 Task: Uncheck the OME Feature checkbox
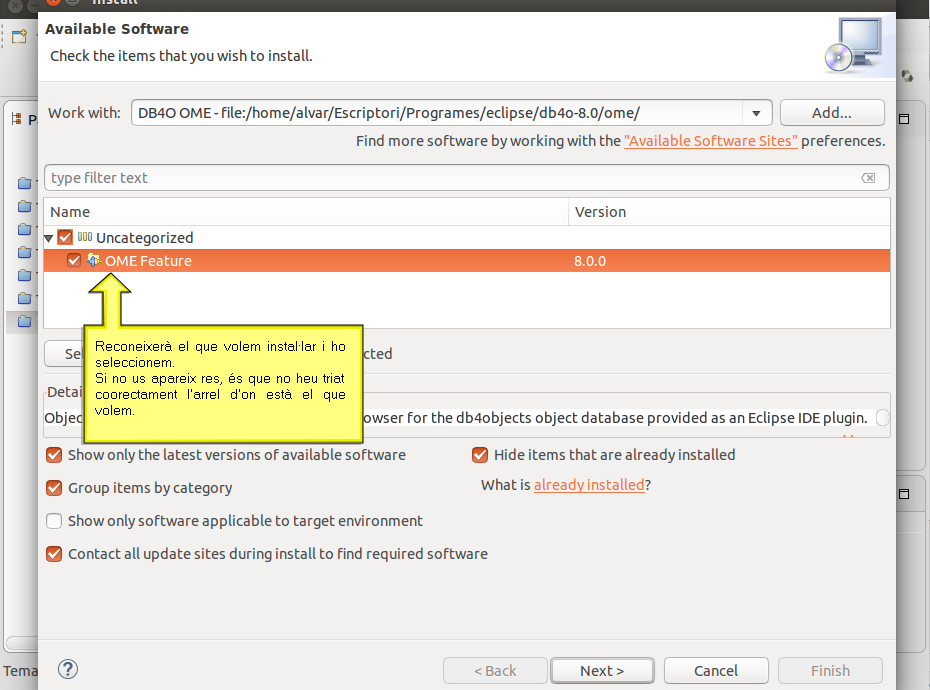tap(74, 260)
